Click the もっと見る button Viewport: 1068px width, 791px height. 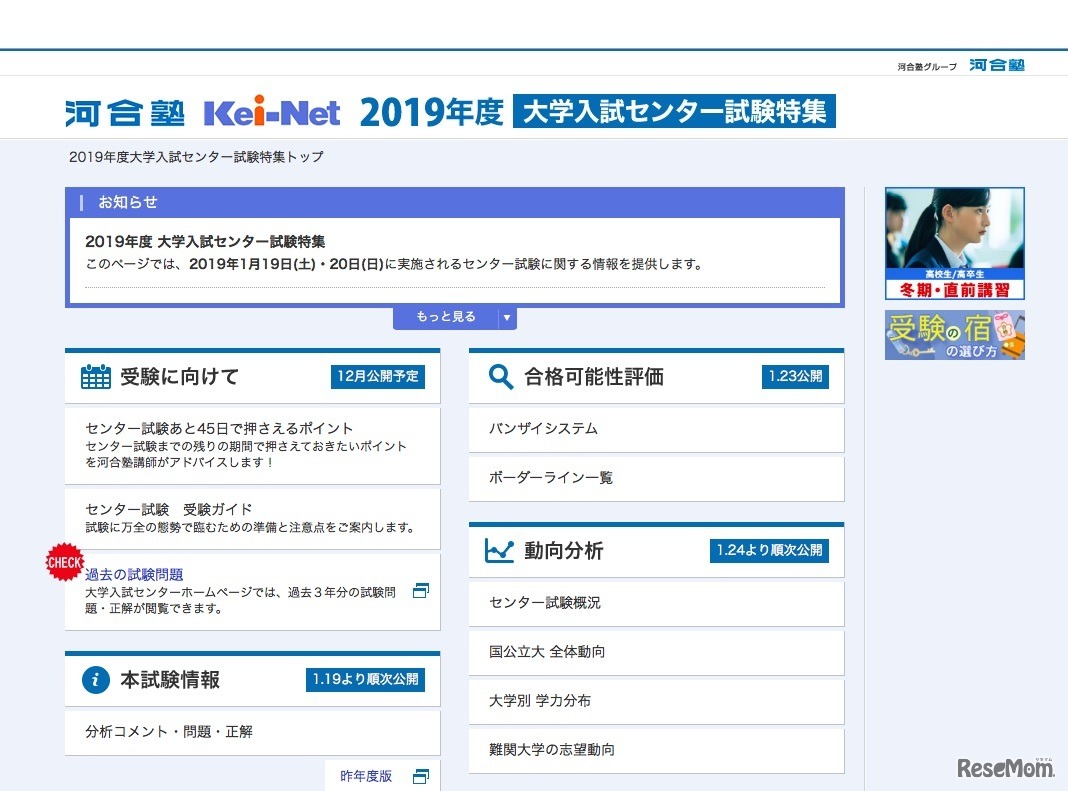coord(446,318)
